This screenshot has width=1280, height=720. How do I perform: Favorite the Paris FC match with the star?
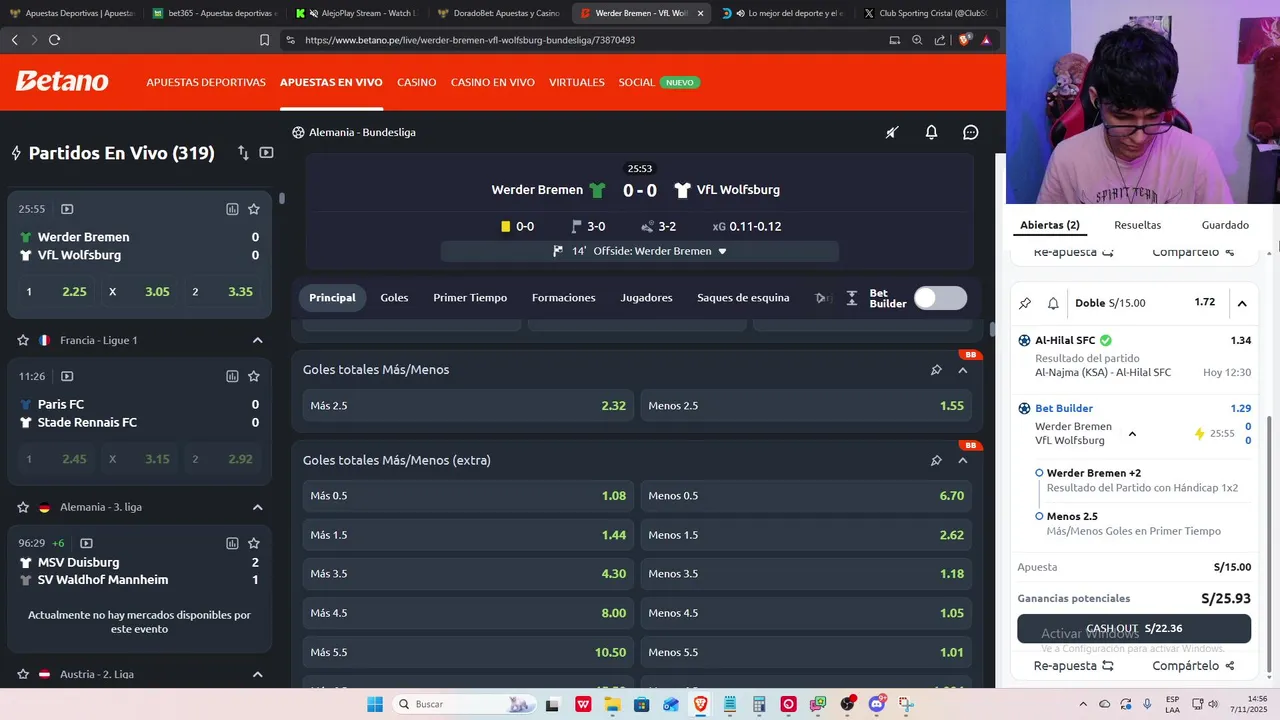[254, 376]
